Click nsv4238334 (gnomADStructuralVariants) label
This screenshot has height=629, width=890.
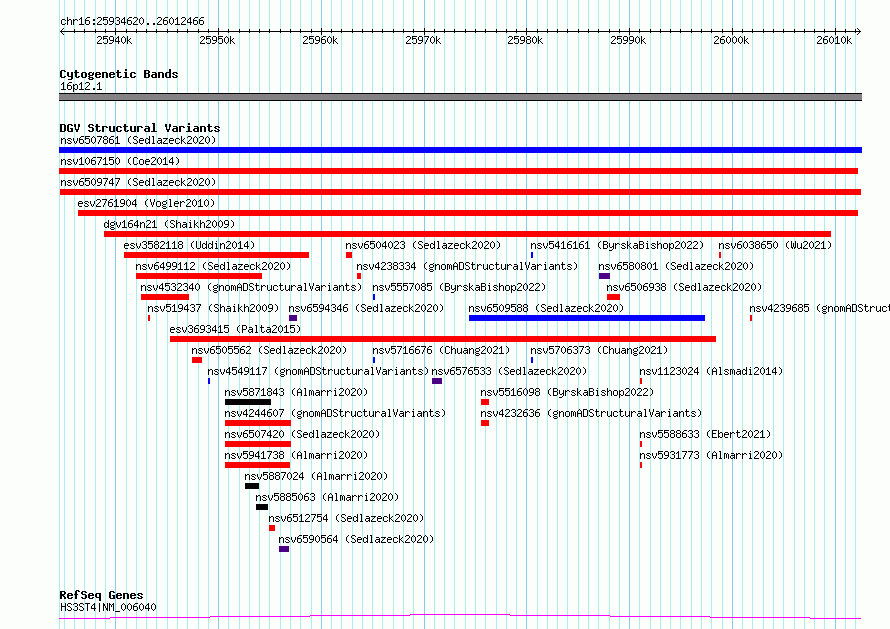click(x=467, y=266)
